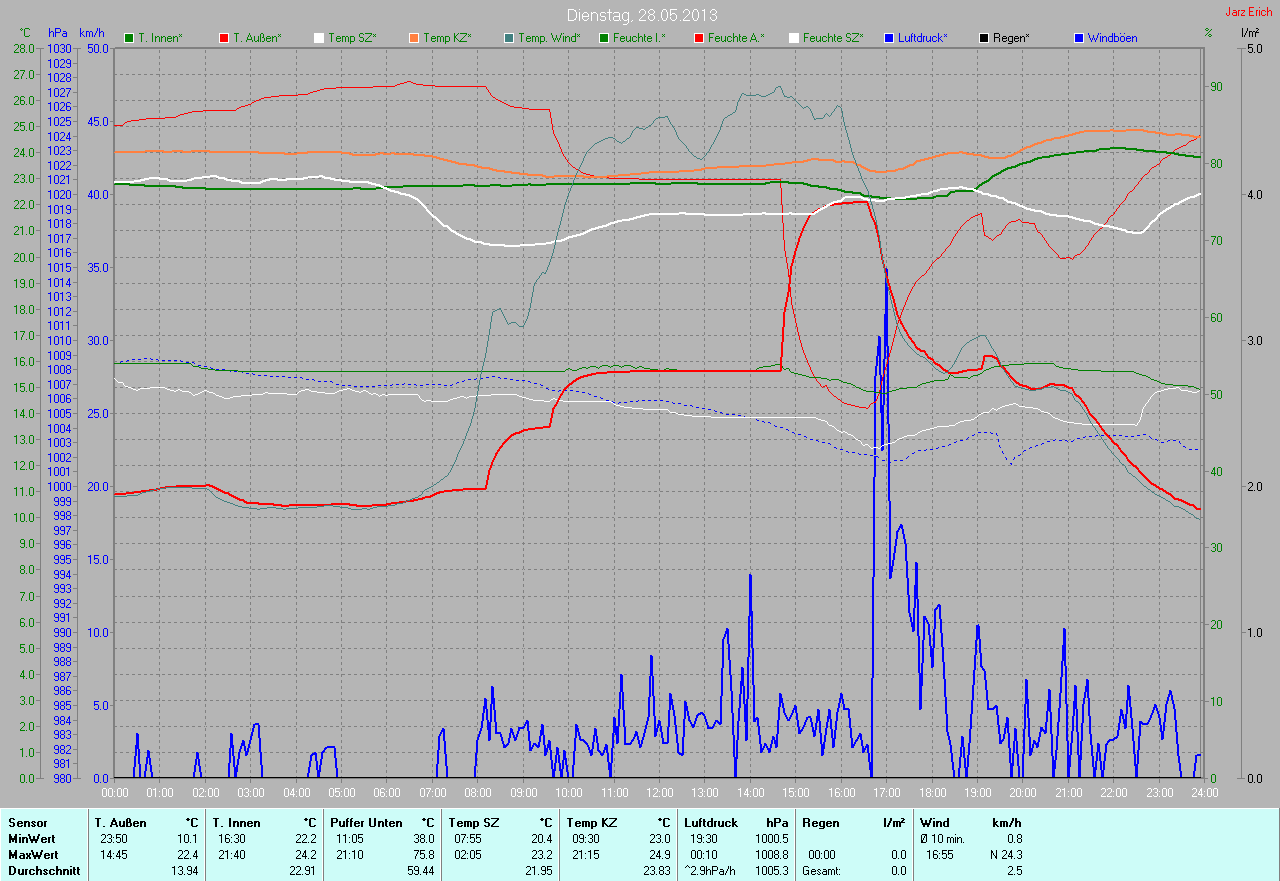Click the 'MaxWert' row label
Image resolution: width=1280 pixels, height=881 pixels.
click(31, 855)
